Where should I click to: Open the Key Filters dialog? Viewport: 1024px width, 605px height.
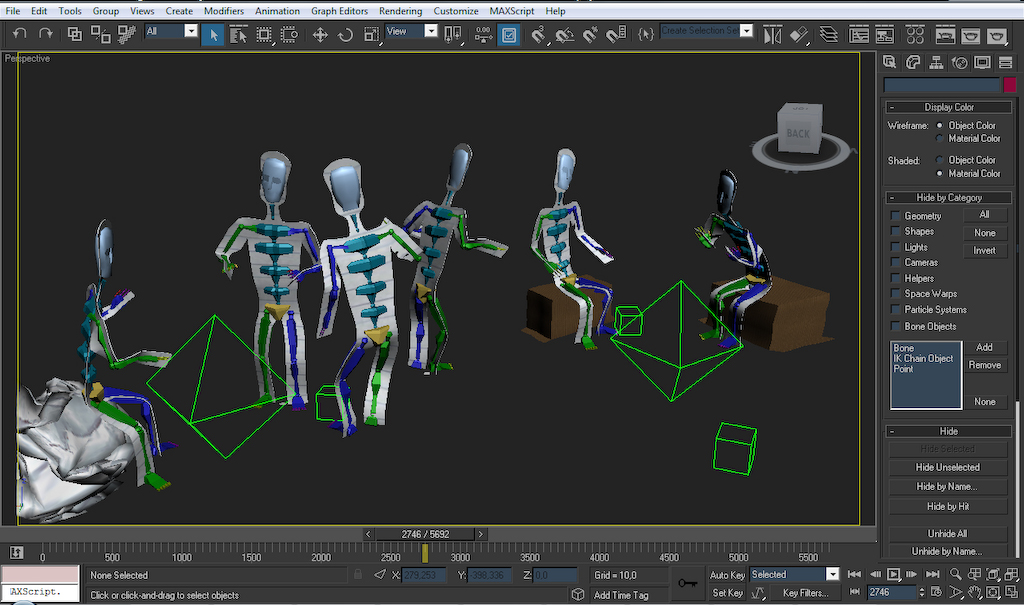click(x=805, y=593)
